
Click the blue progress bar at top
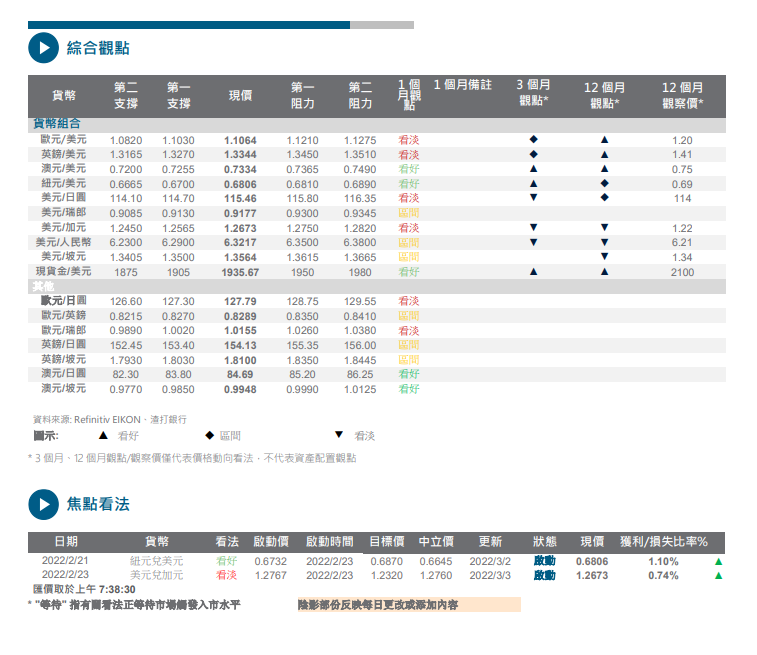(x=189, y=25)
